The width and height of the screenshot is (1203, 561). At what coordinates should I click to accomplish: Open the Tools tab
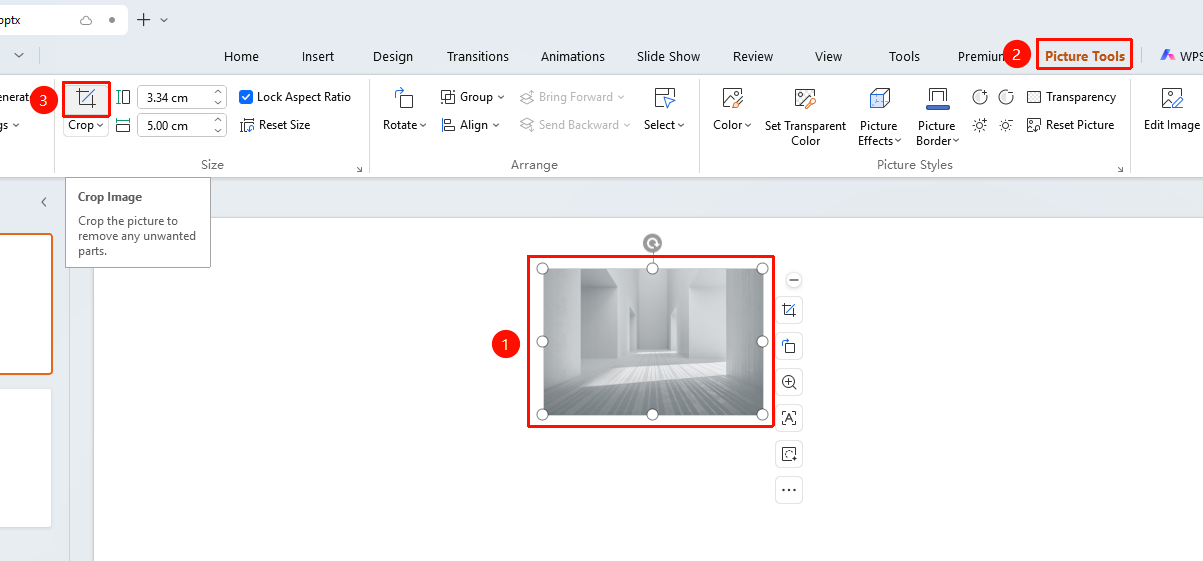[x=904, y=56]
